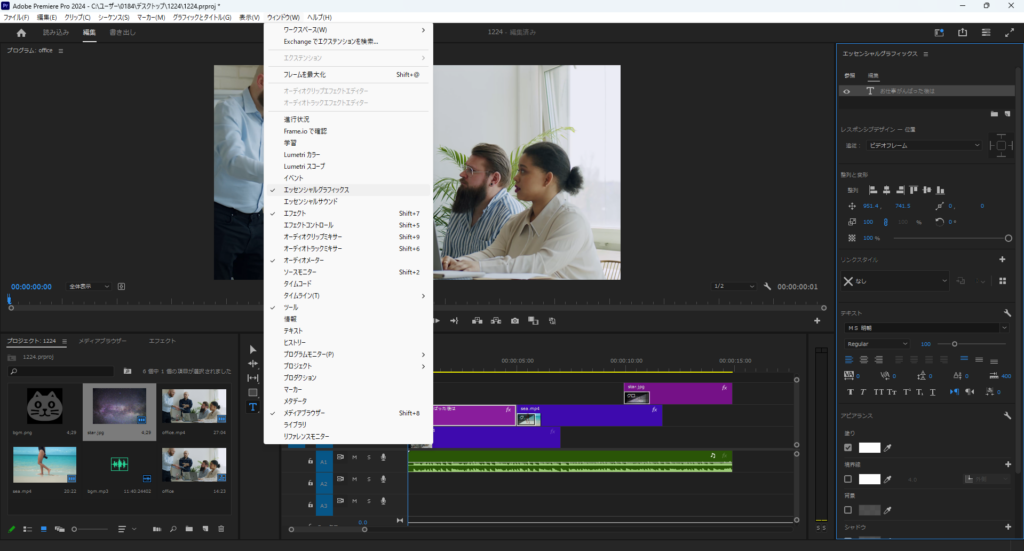Open the Regular font style dropdown
1024x551 pixels.
[x=877, y=344]
